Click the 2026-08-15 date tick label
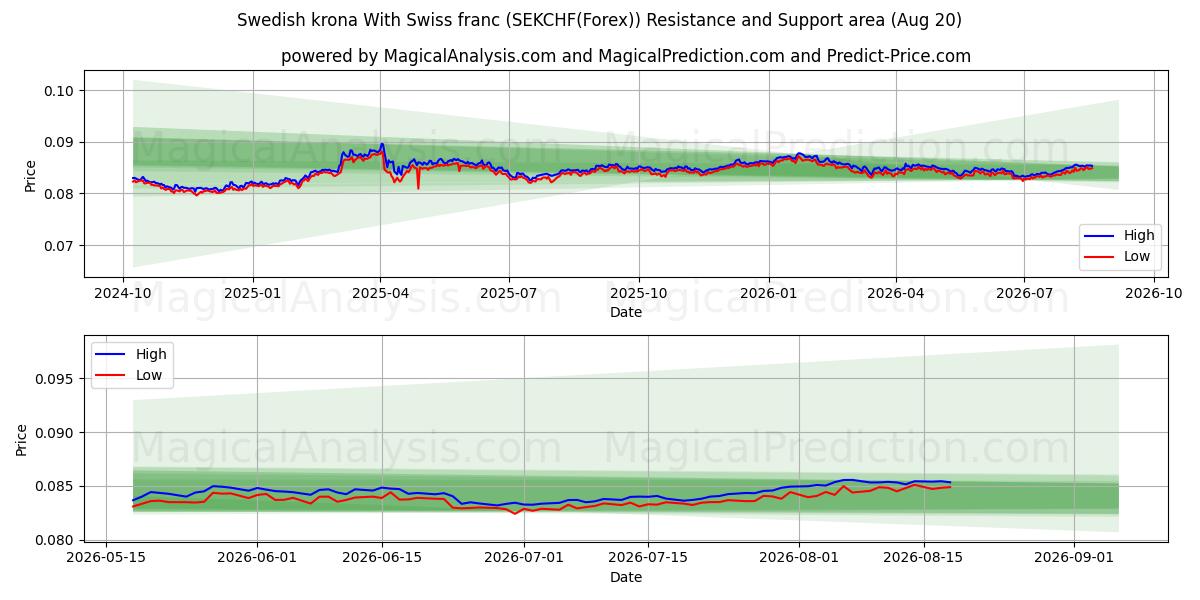The width and height of the screenshot is (1200, 600). click(x=923, y=558)
